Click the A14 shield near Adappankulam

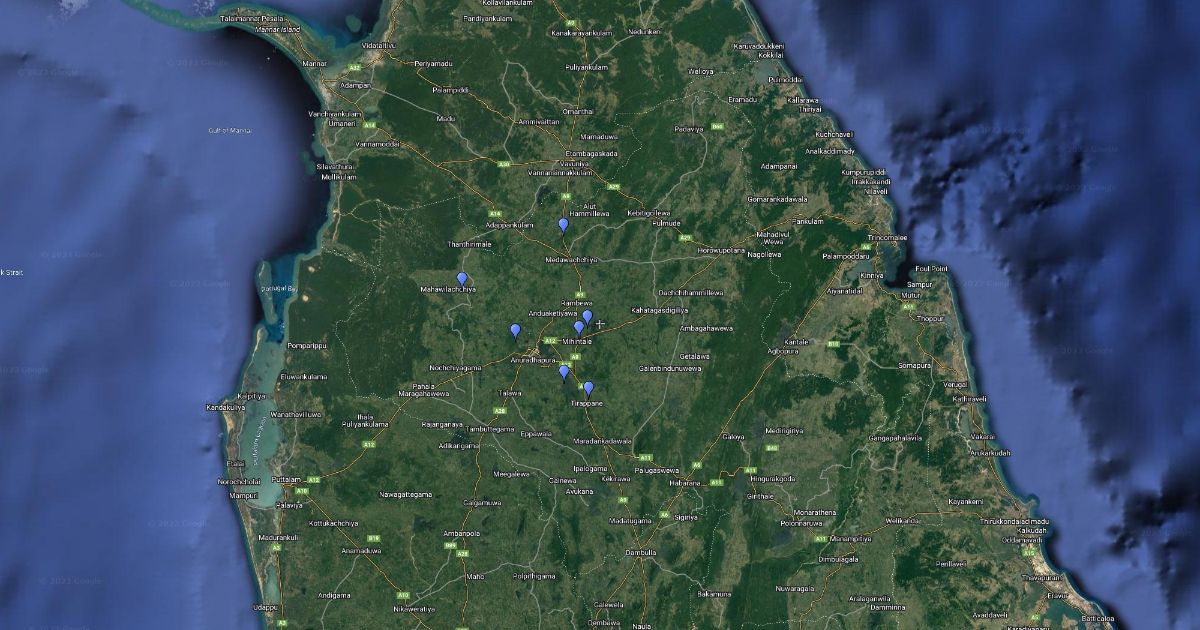(x=494, y=213)
